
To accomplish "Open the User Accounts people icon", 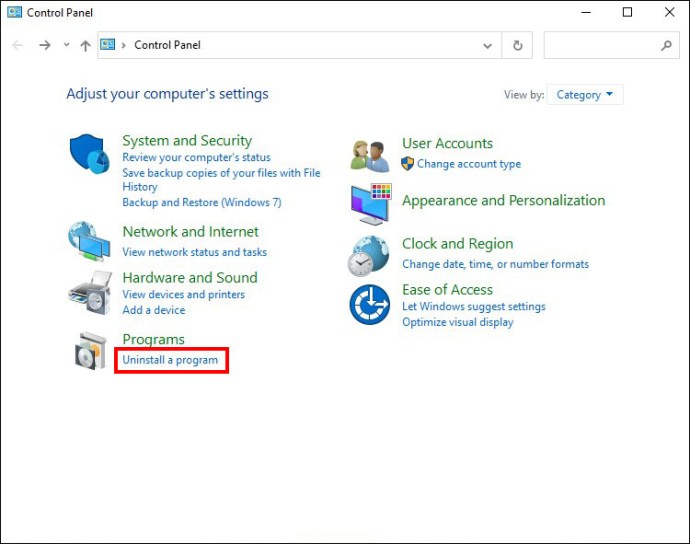I will (x=370, y=156).
